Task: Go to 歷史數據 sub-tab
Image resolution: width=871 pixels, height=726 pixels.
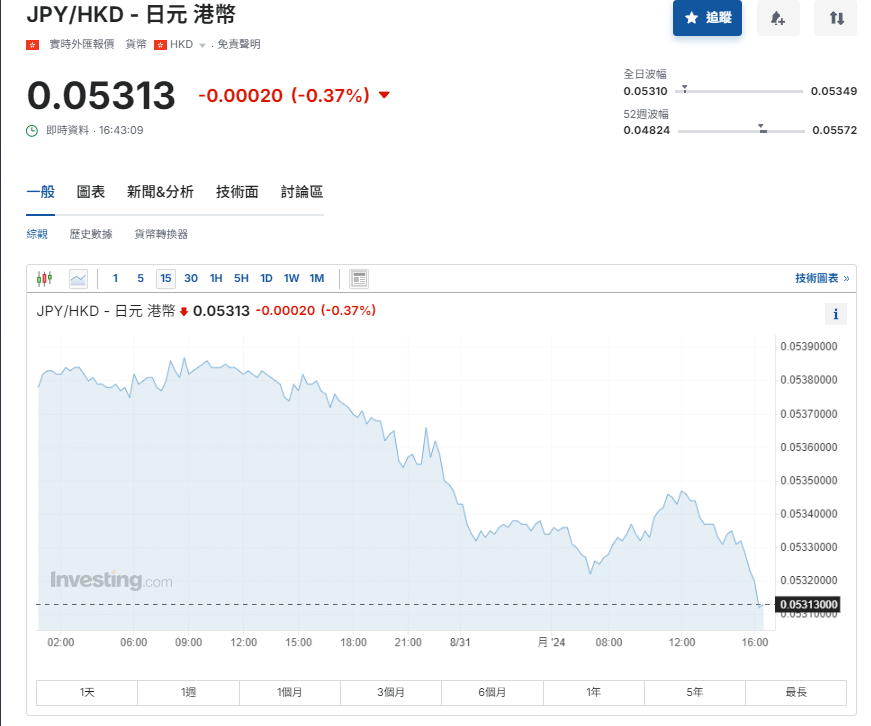Action: [x=91, y=234]
